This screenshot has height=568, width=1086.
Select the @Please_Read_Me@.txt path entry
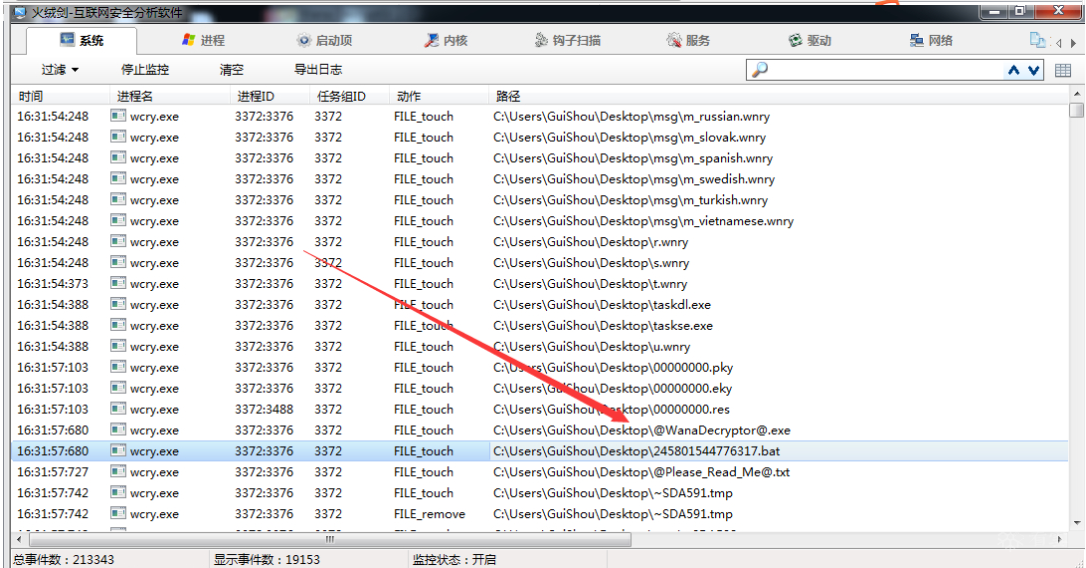tap(641, 472)
